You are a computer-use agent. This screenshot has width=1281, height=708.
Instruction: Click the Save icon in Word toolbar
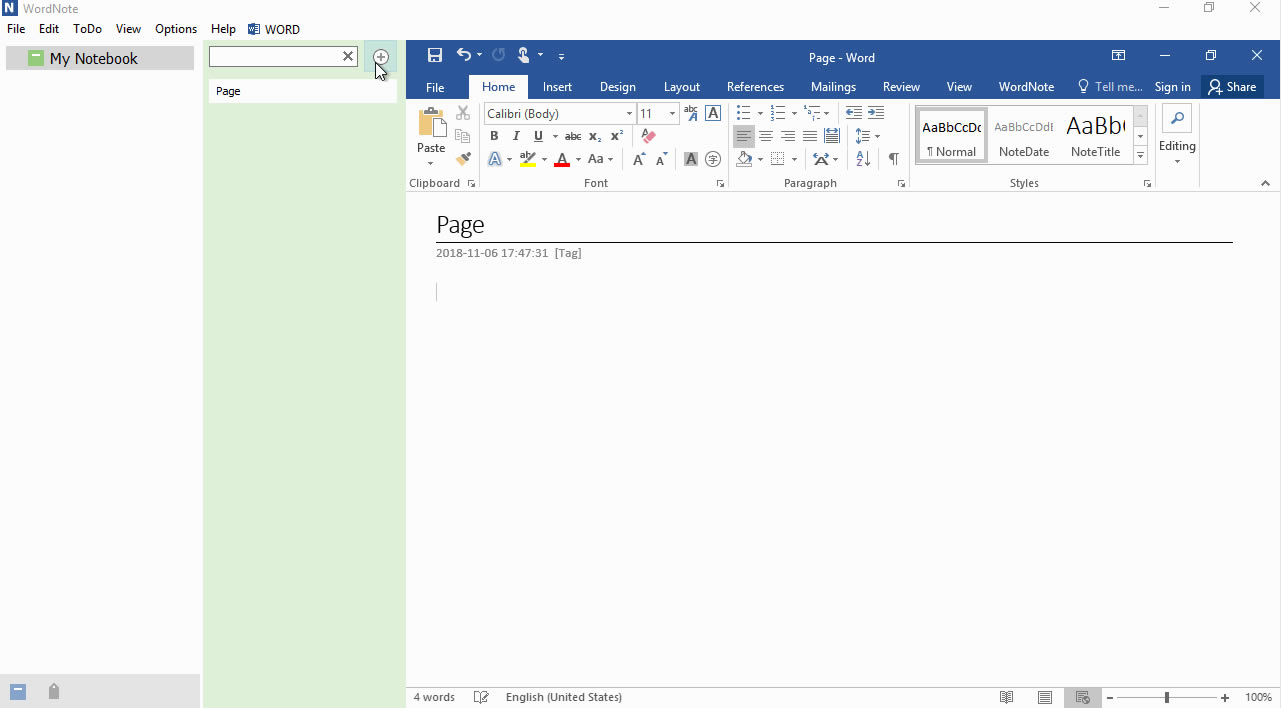point(435,56)
